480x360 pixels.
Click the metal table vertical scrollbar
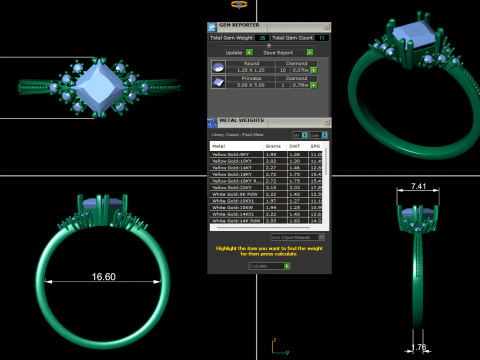[x=326, y=162]
